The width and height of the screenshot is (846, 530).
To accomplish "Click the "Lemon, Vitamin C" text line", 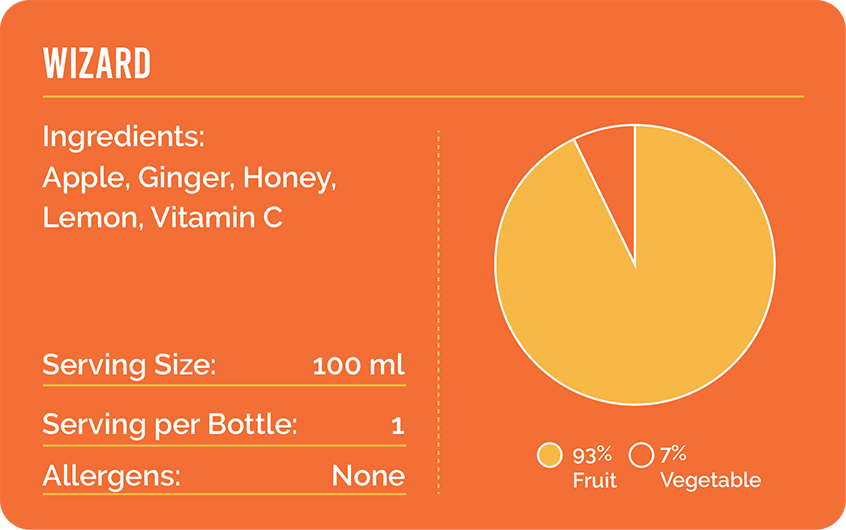I will click(162, 217).
